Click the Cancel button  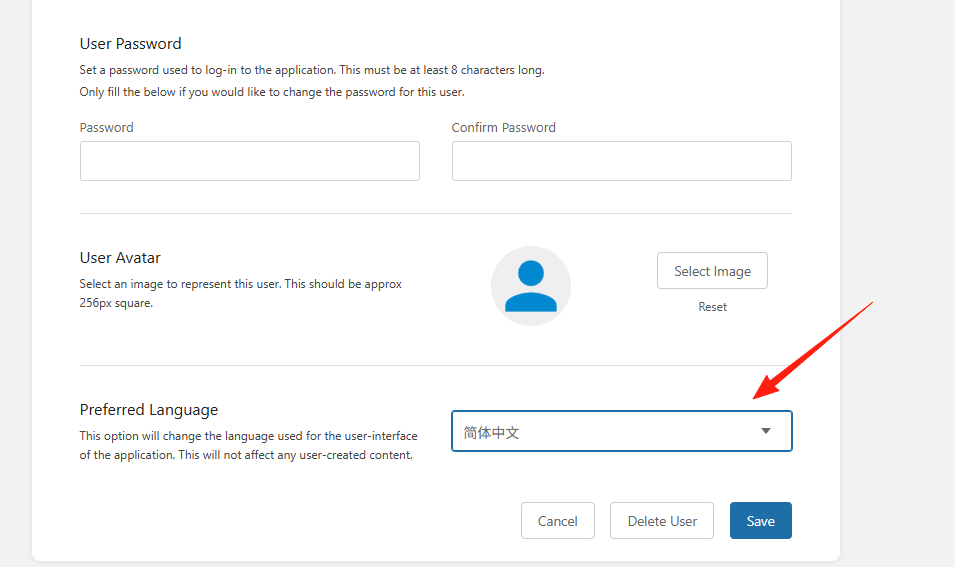[x=557, y=521]
